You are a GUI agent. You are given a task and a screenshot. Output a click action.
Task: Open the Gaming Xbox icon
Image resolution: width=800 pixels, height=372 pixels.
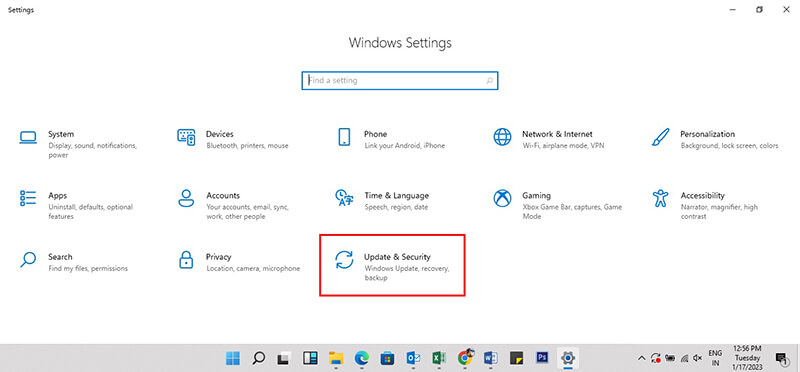[503, 198]
